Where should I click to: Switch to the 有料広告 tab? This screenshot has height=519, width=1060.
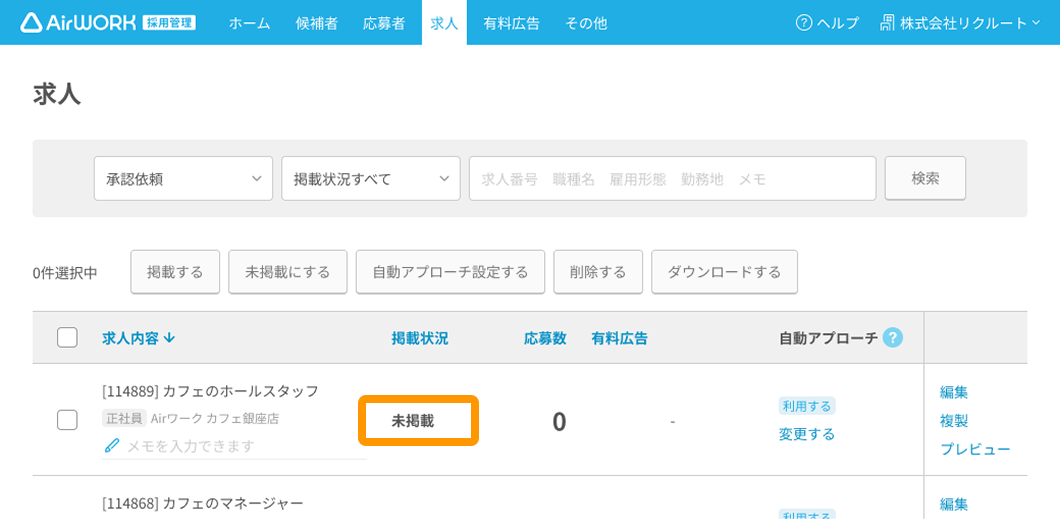pos(512,23)
